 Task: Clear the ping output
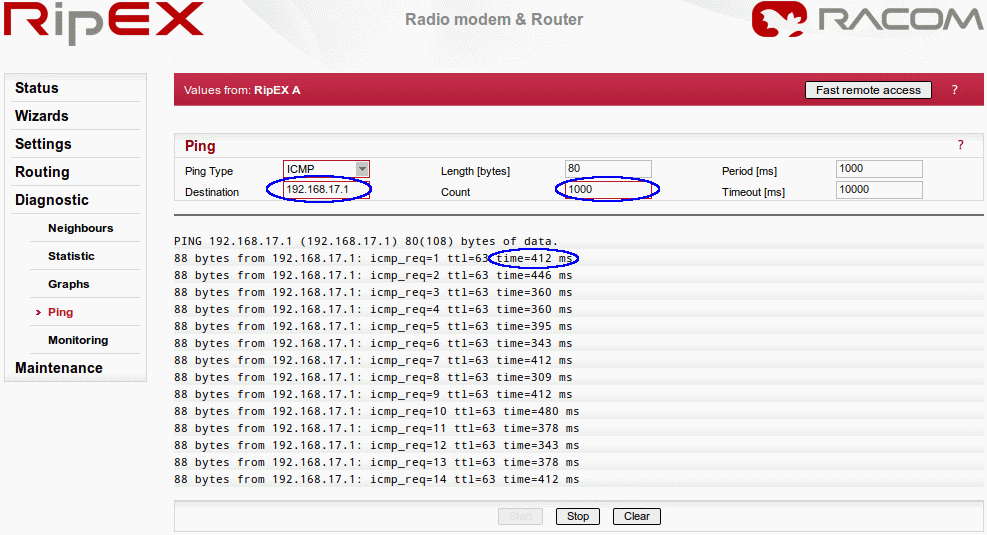point(636,516)
